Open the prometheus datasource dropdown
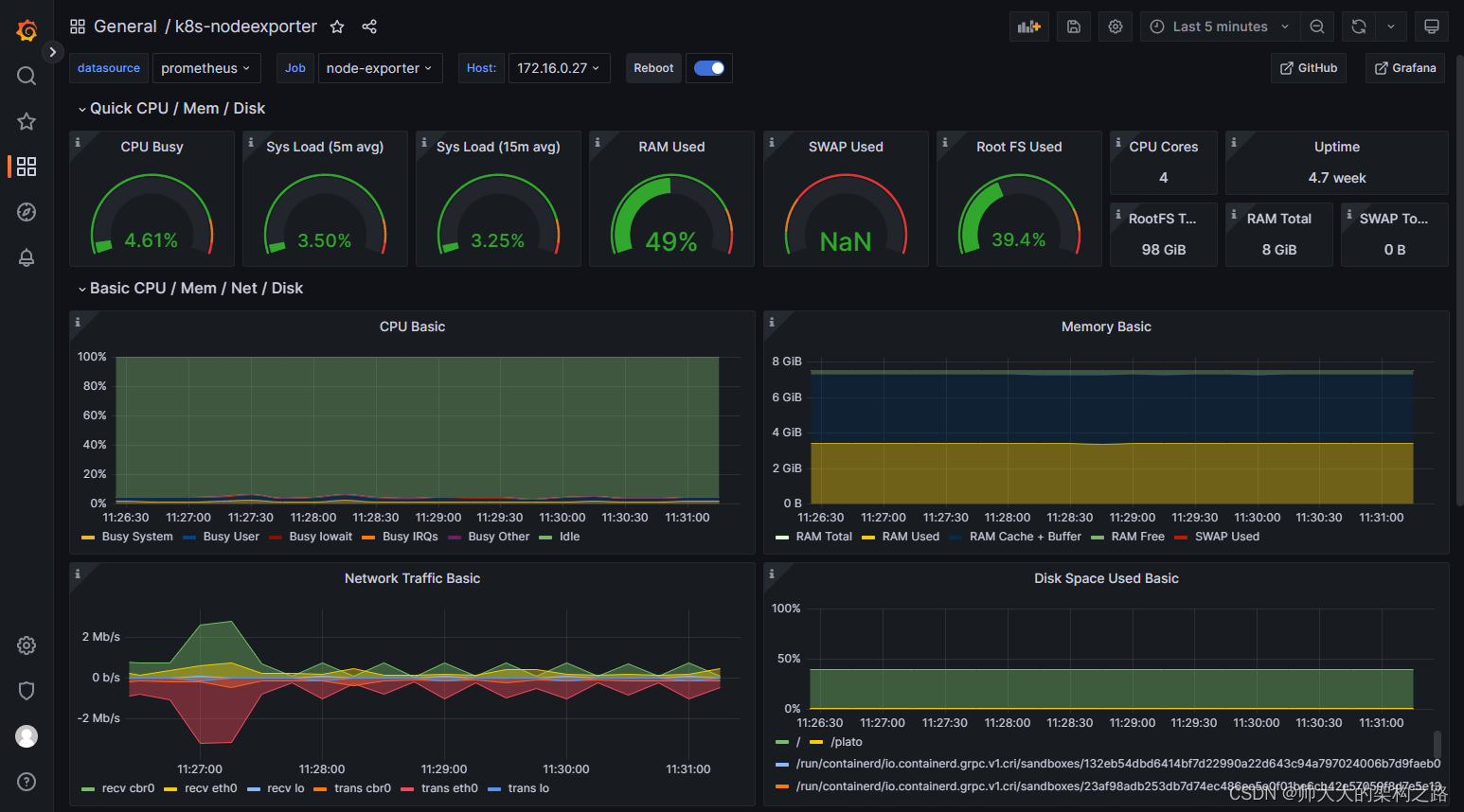Image resolution: width=1464 pixels, height=812 pixels. (x=205, y=68)
